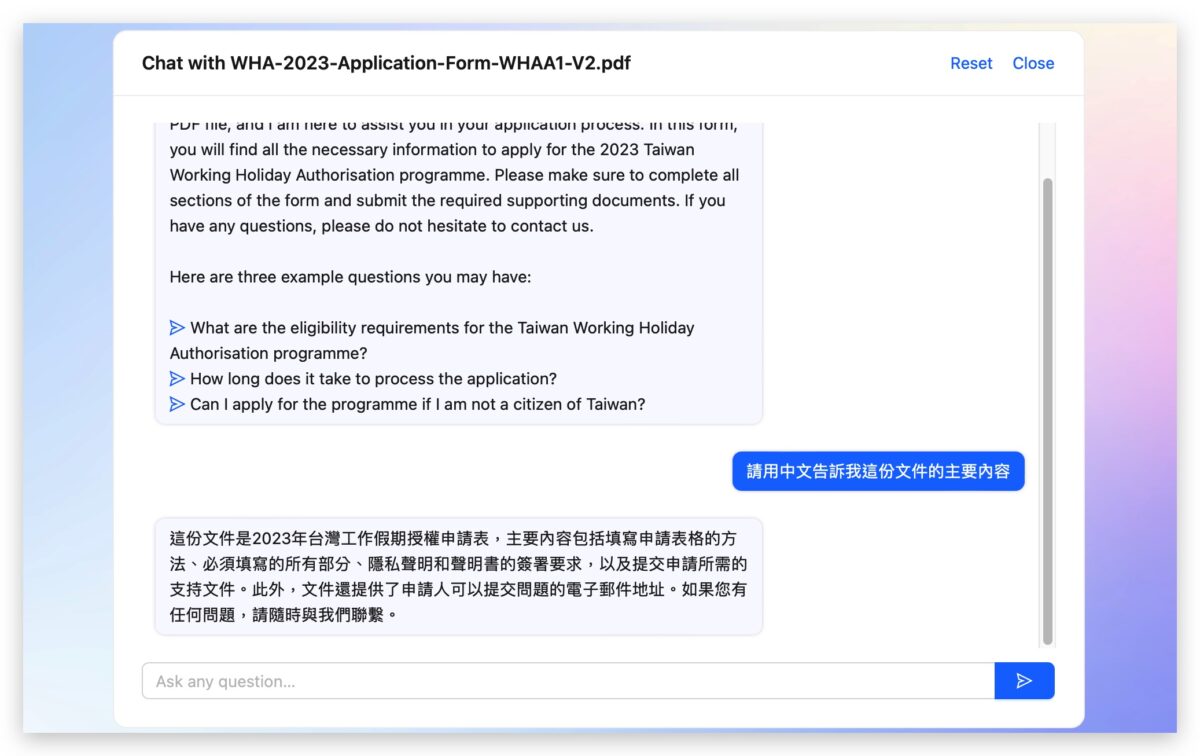
Task: Click the Chinese summary reply starting '這份文件是2023年'
Action: click(458, 576)
